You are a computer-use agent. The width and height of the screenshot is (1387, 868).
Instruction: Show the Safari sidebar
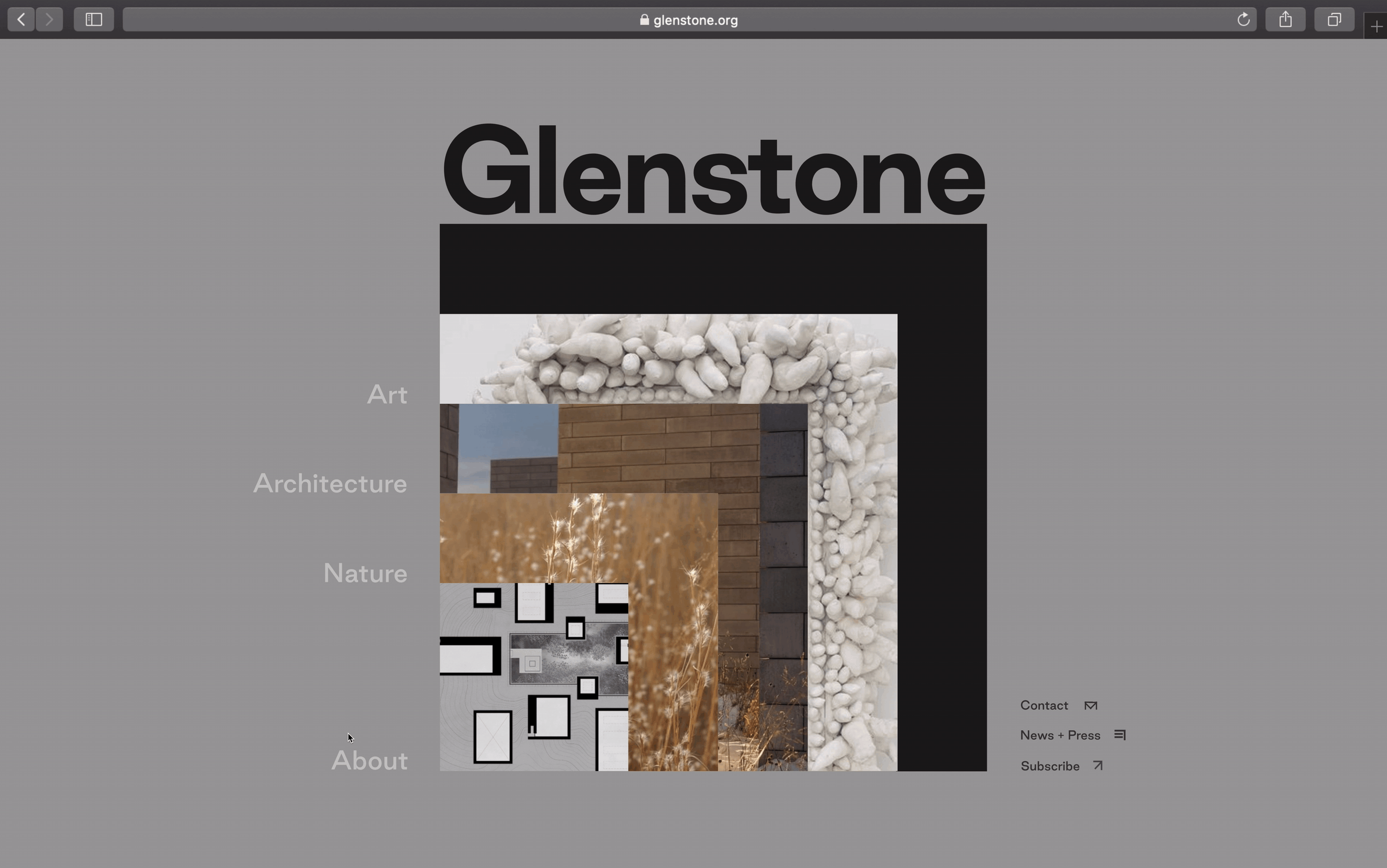pos(94,20)
